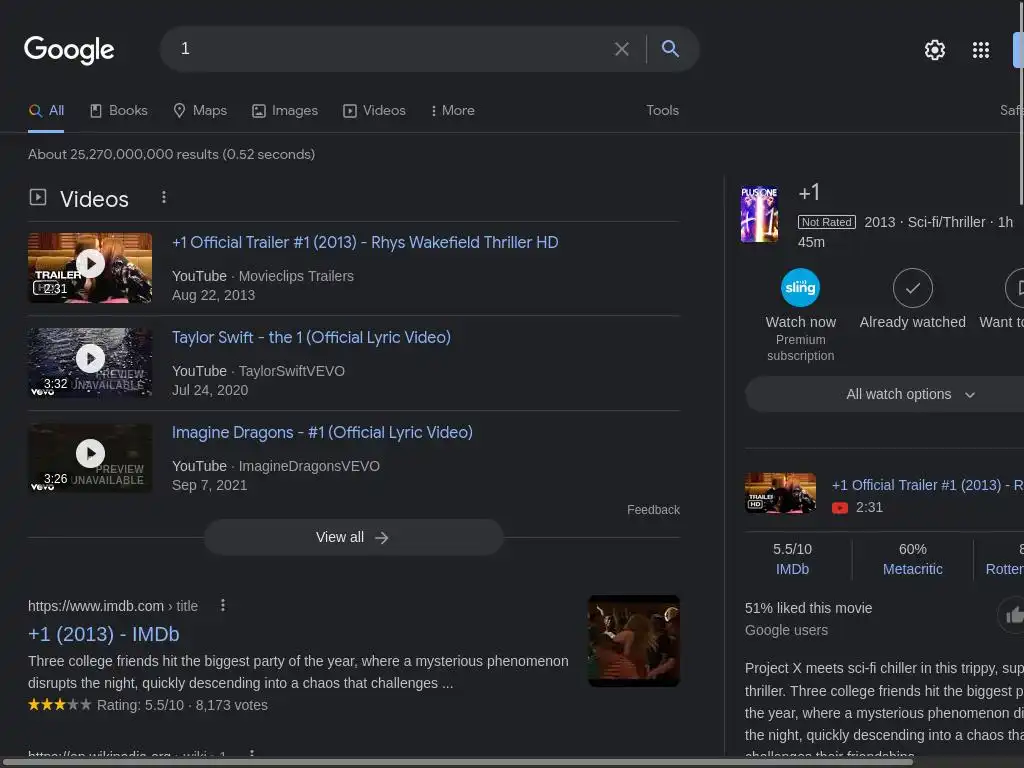Open the Google apps grid icon

tap(981, 50)
